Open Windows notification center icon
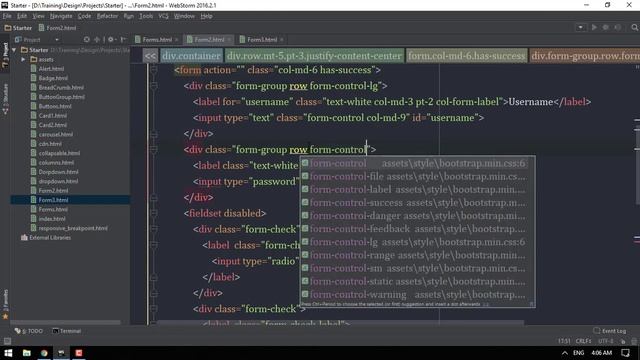The width and height of the screenshot is (640, 360). tap(625, 353)
